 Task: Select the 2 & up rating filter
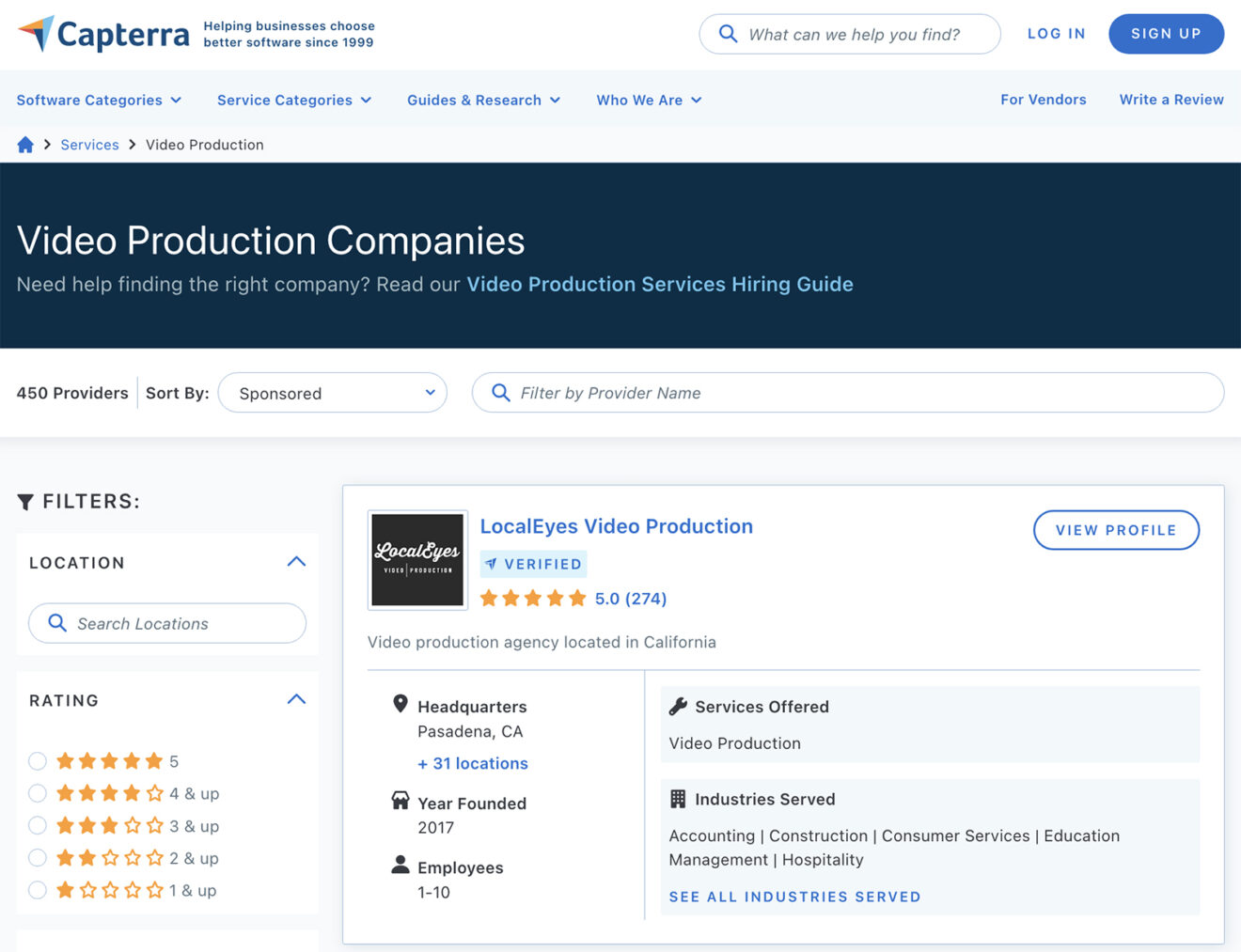click(x=38, y=858)
